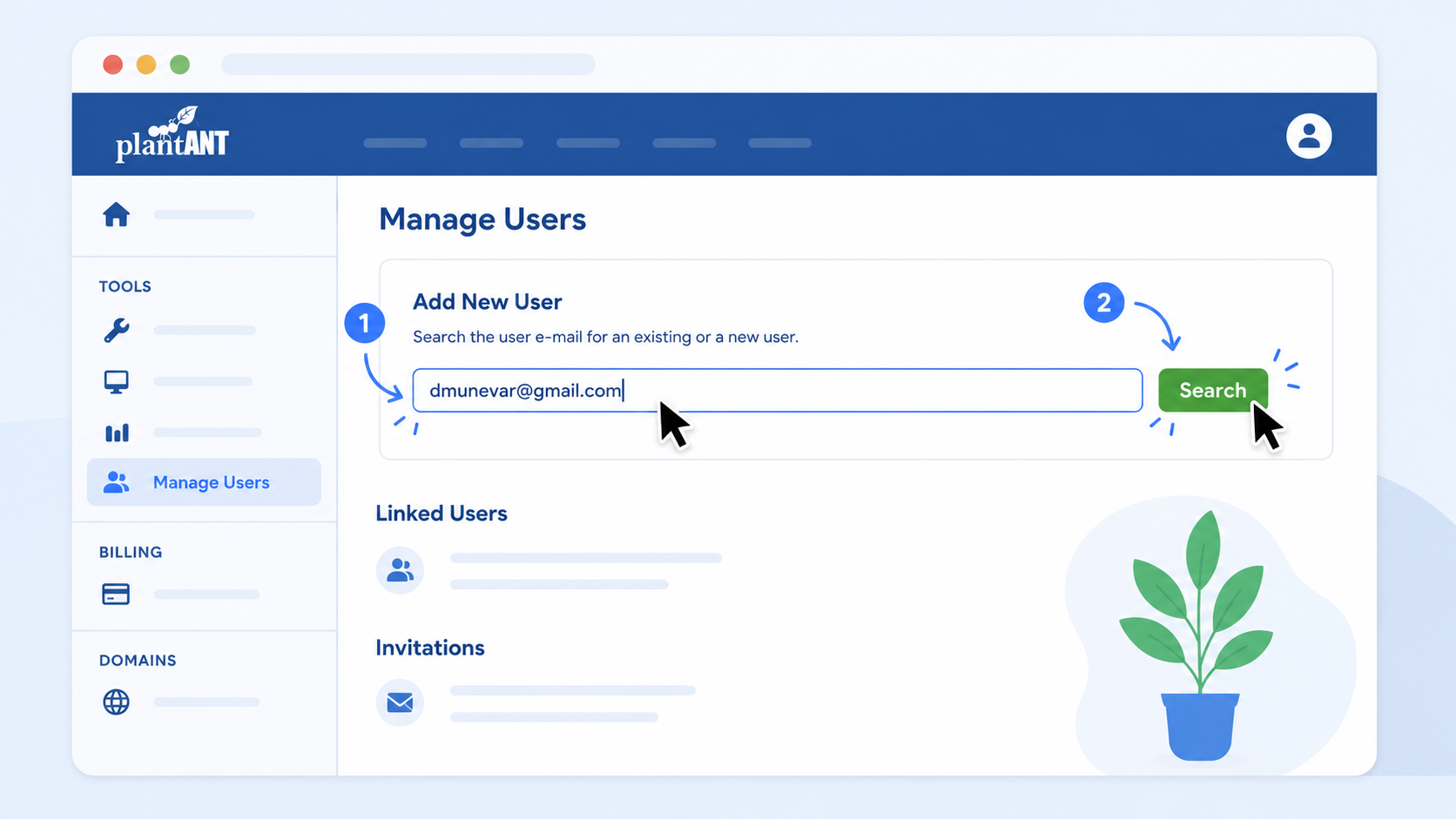Click the Linked Users heading
The height and width of the screenshot is (819, 1456).
point(442,514)
